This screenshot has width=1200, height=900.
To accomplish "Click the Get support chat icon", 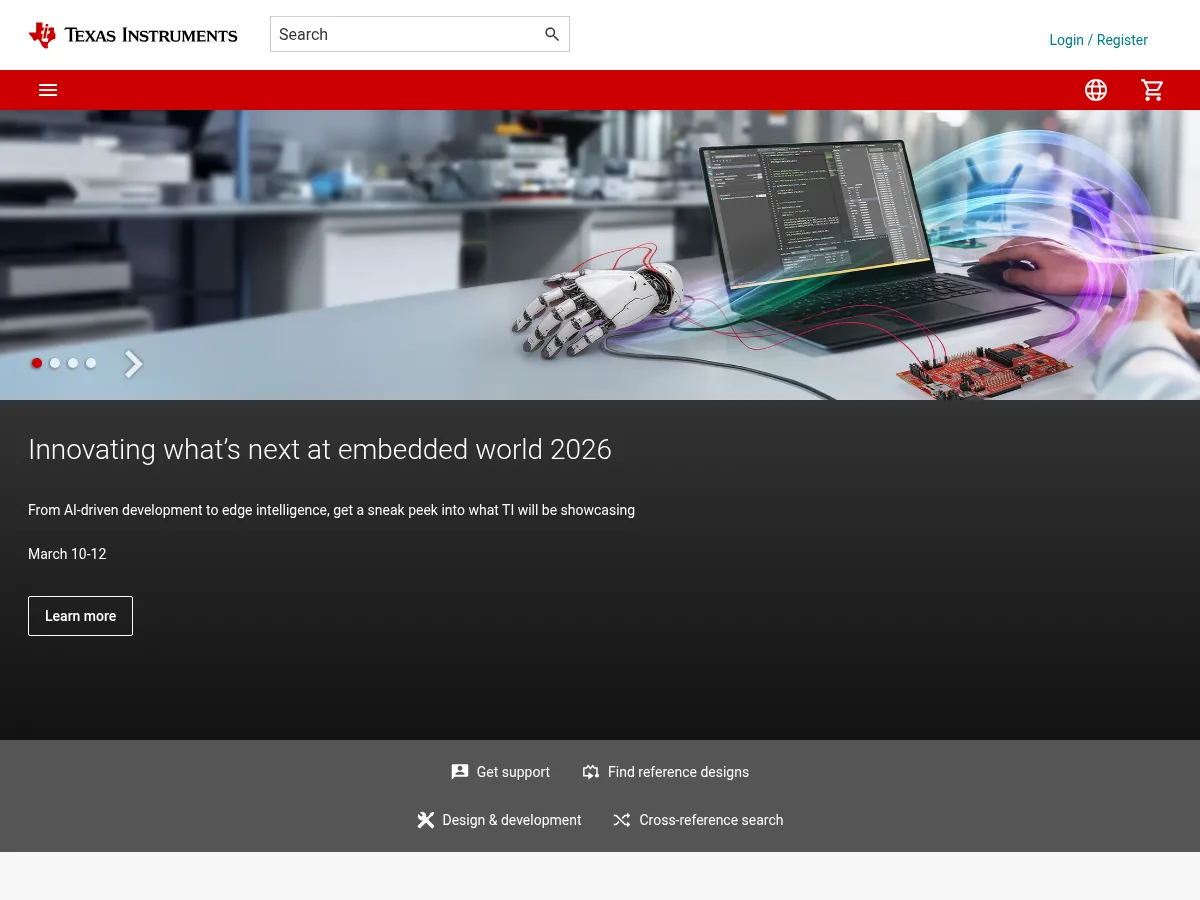I will click(459, 771).
